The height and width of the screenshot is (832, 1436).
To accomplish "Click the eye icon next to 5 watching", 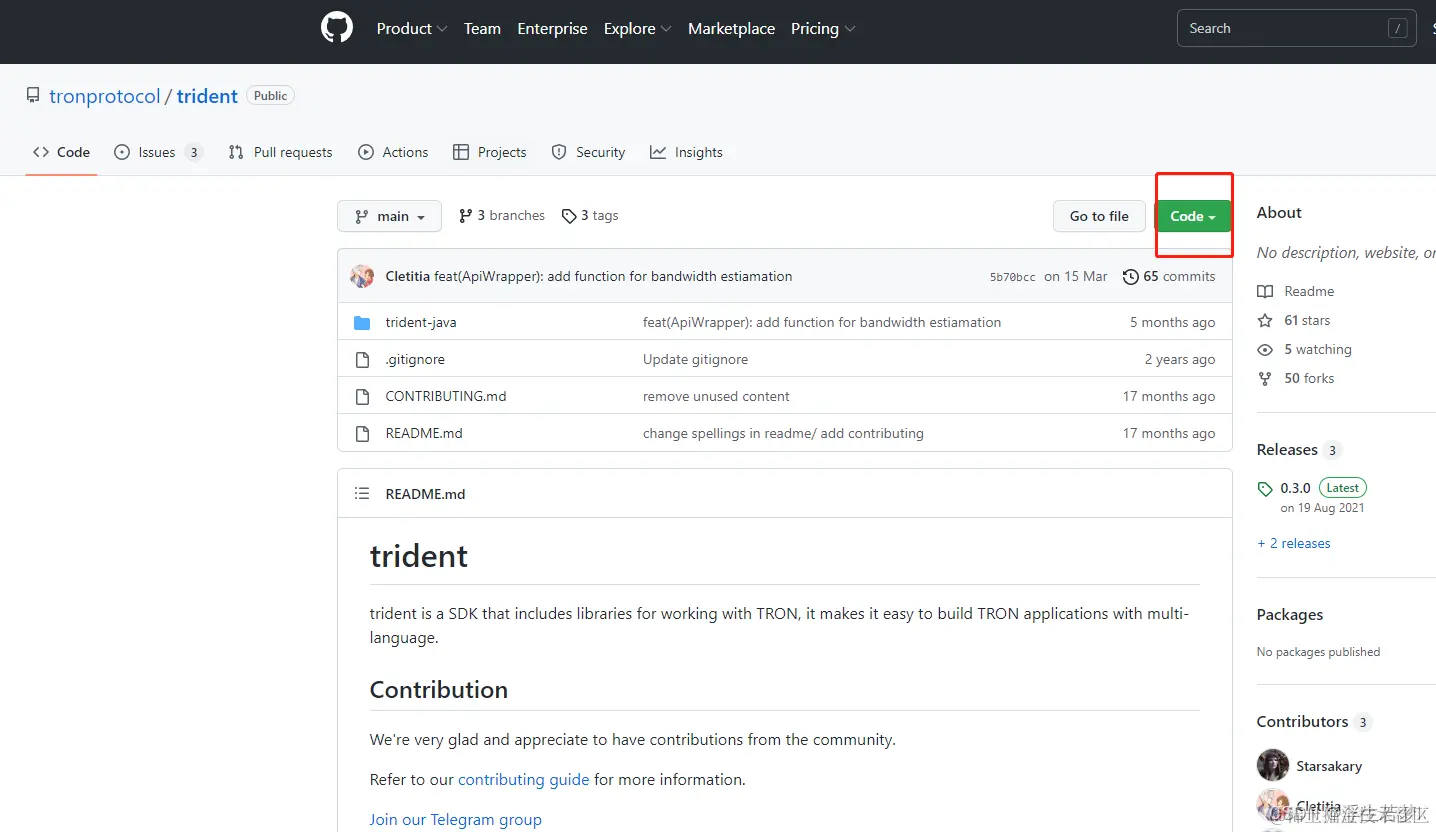I will pyautogui.click(x=1264, y=349).
